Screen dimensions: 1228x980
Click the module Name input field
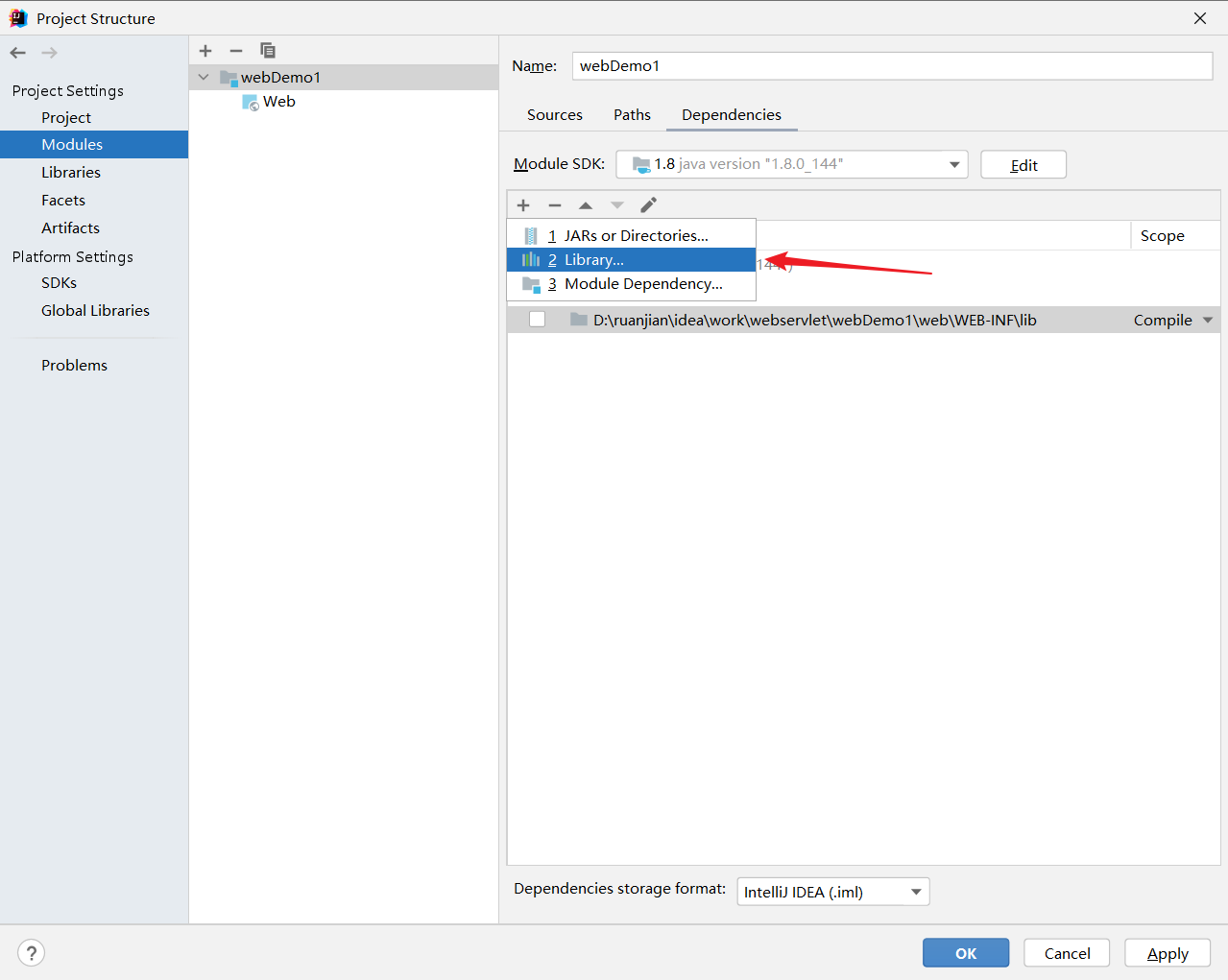pyautogui.click(x=892, y=65)
